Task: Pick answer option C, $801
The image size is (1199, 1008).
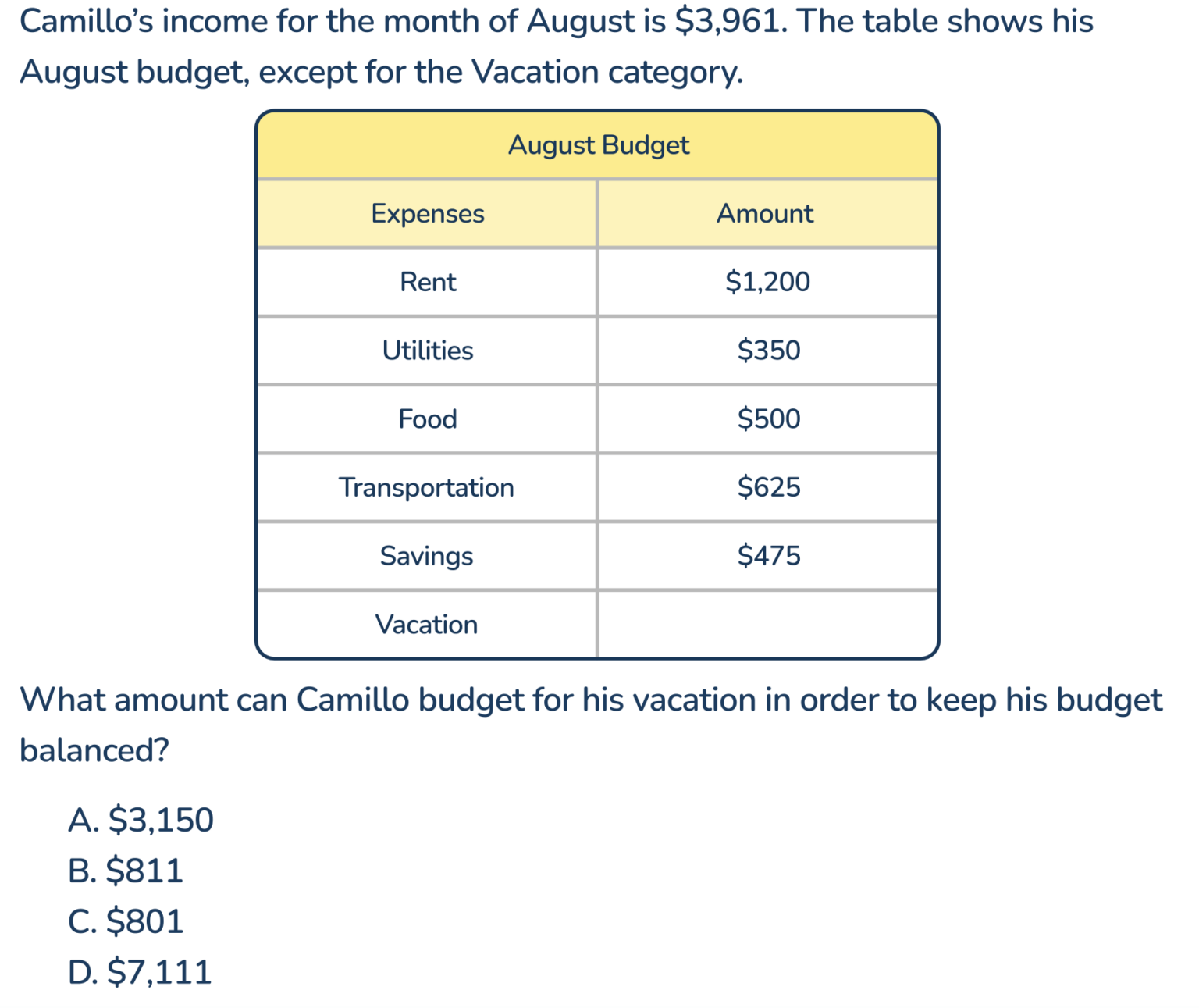Action: (x=126, y=921)
